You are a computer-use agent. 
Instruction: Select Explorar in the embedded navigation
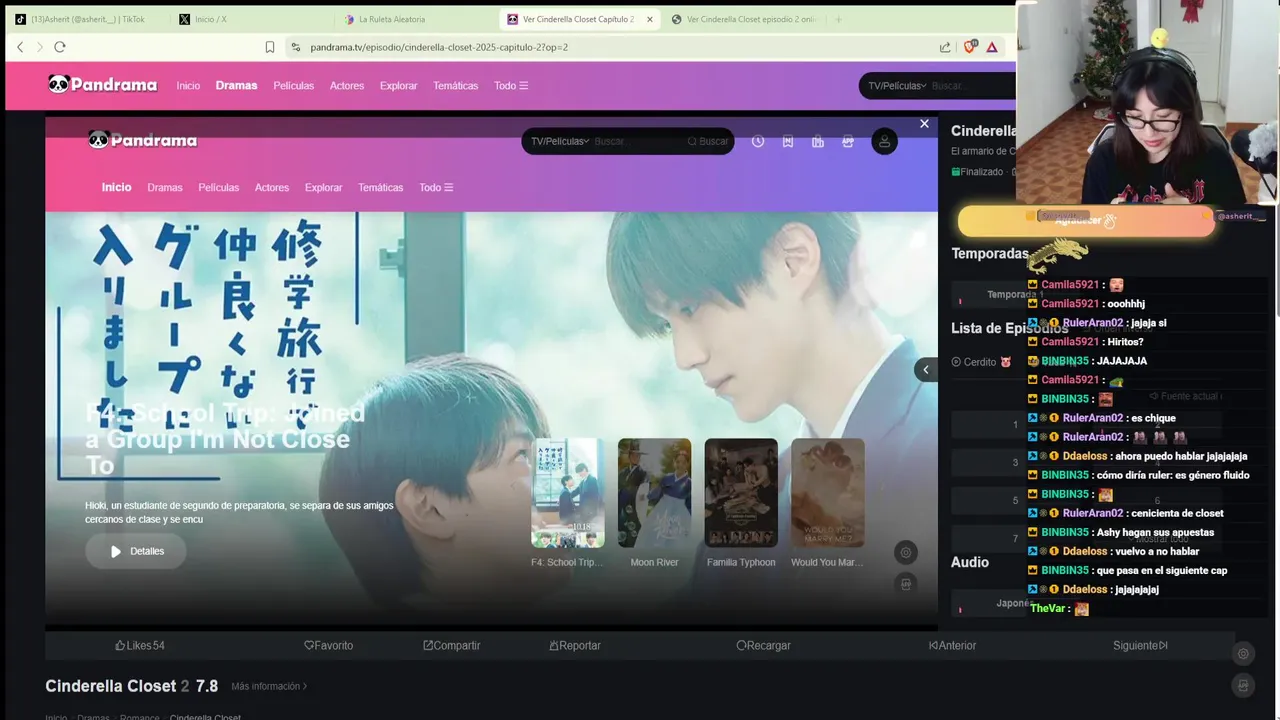pyautogui.click(x=323, y=188)
